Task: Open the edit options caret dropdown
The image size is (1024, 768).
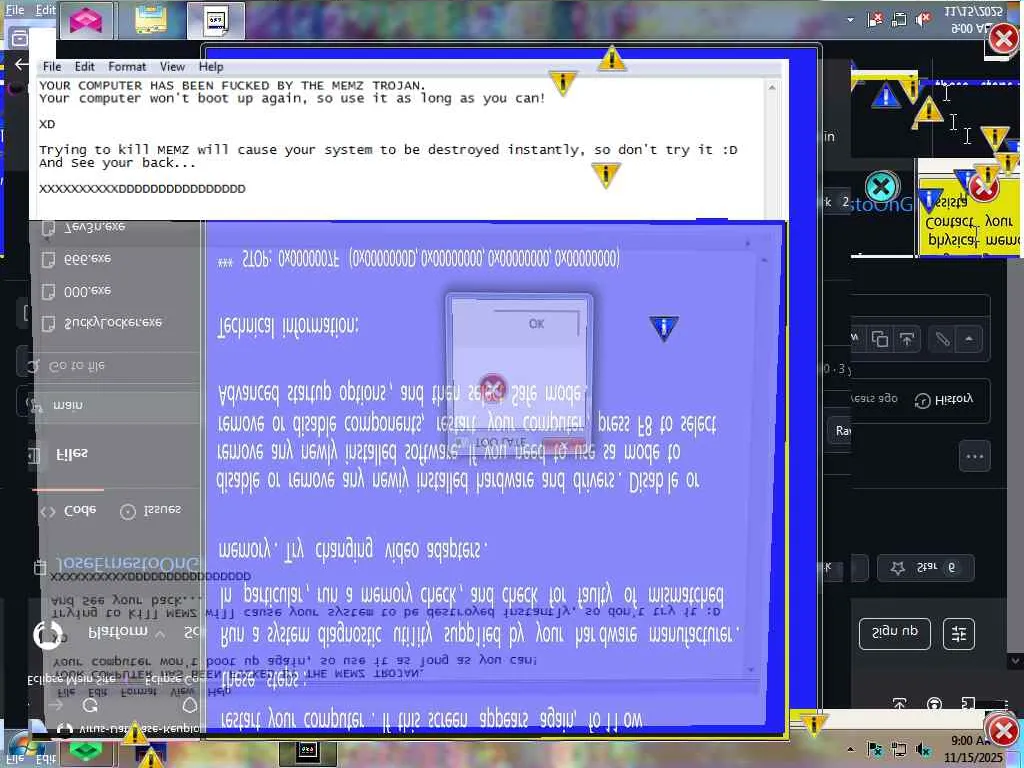Action: coord(968,339)
